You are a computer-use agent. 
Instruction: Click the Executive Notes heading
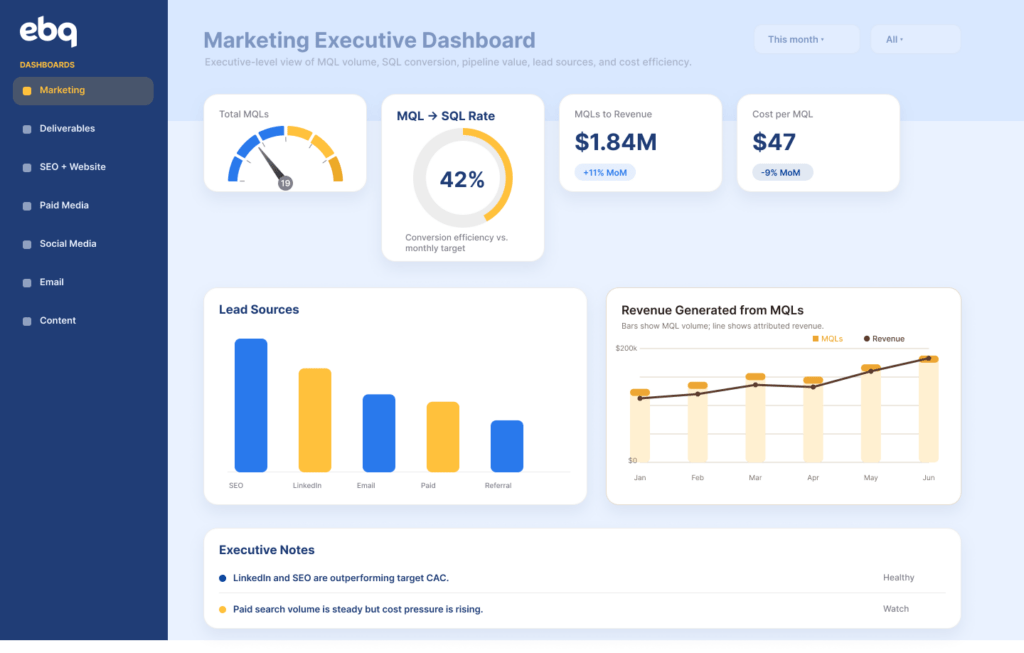click(x=266, y=550)
